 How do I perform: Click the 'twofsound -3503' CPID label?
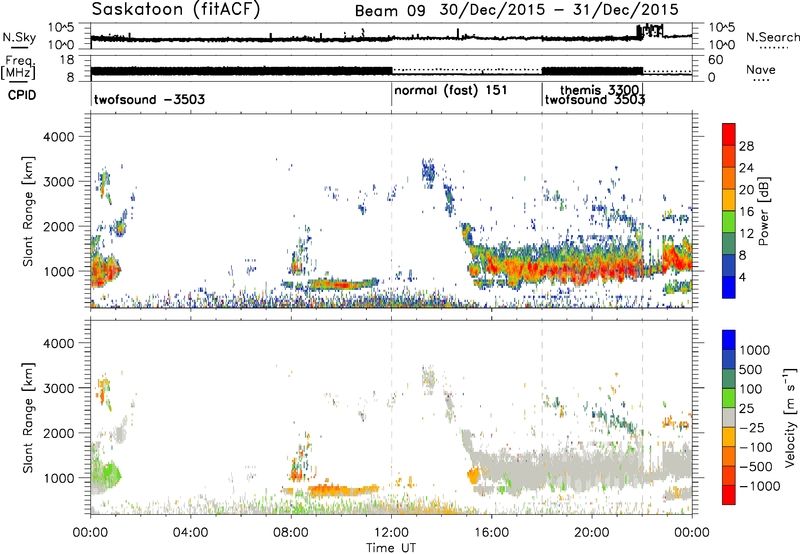[149, 99]
